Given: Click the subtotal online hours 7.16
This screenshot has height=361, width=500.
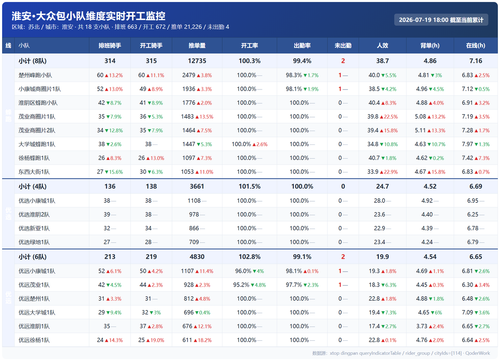Looking at the screenshot, I should pos(476,61).
